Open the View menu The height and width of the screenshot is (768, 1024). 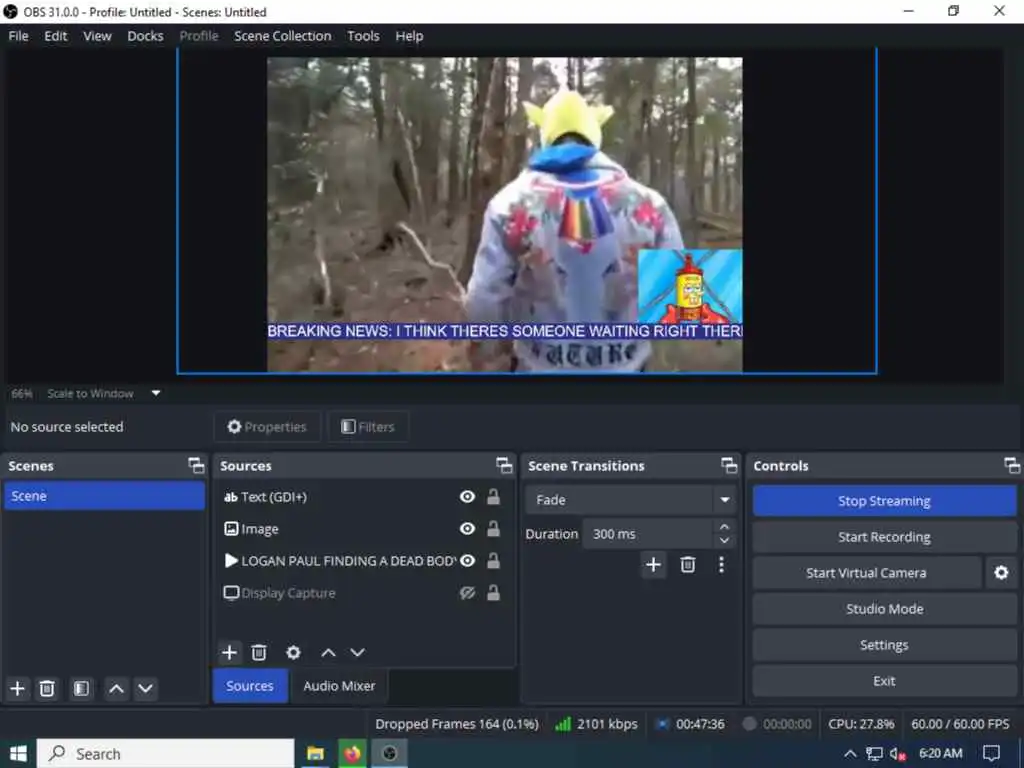click(x=97, y=36)
